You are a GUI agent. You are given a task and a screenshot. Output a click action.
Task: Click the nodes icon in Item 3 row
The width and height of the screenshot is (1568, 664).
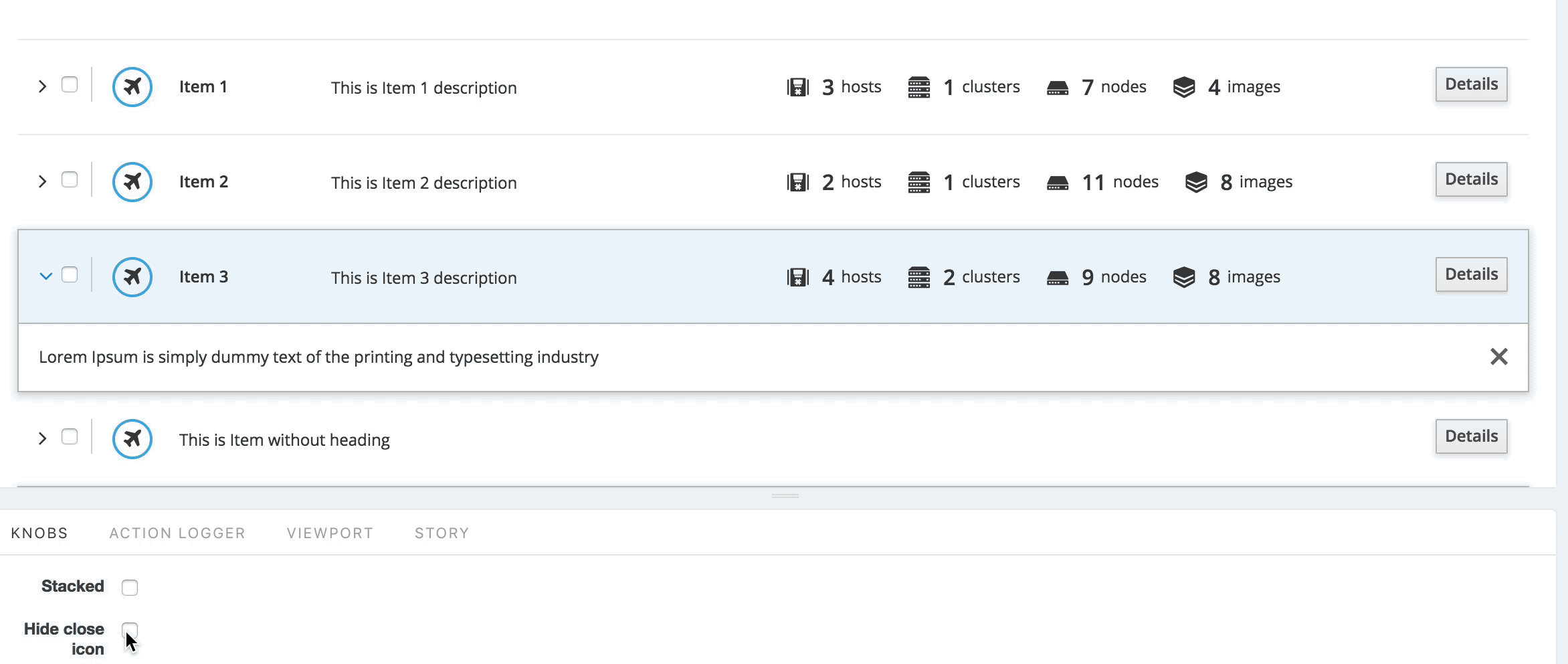(1058, 278)
